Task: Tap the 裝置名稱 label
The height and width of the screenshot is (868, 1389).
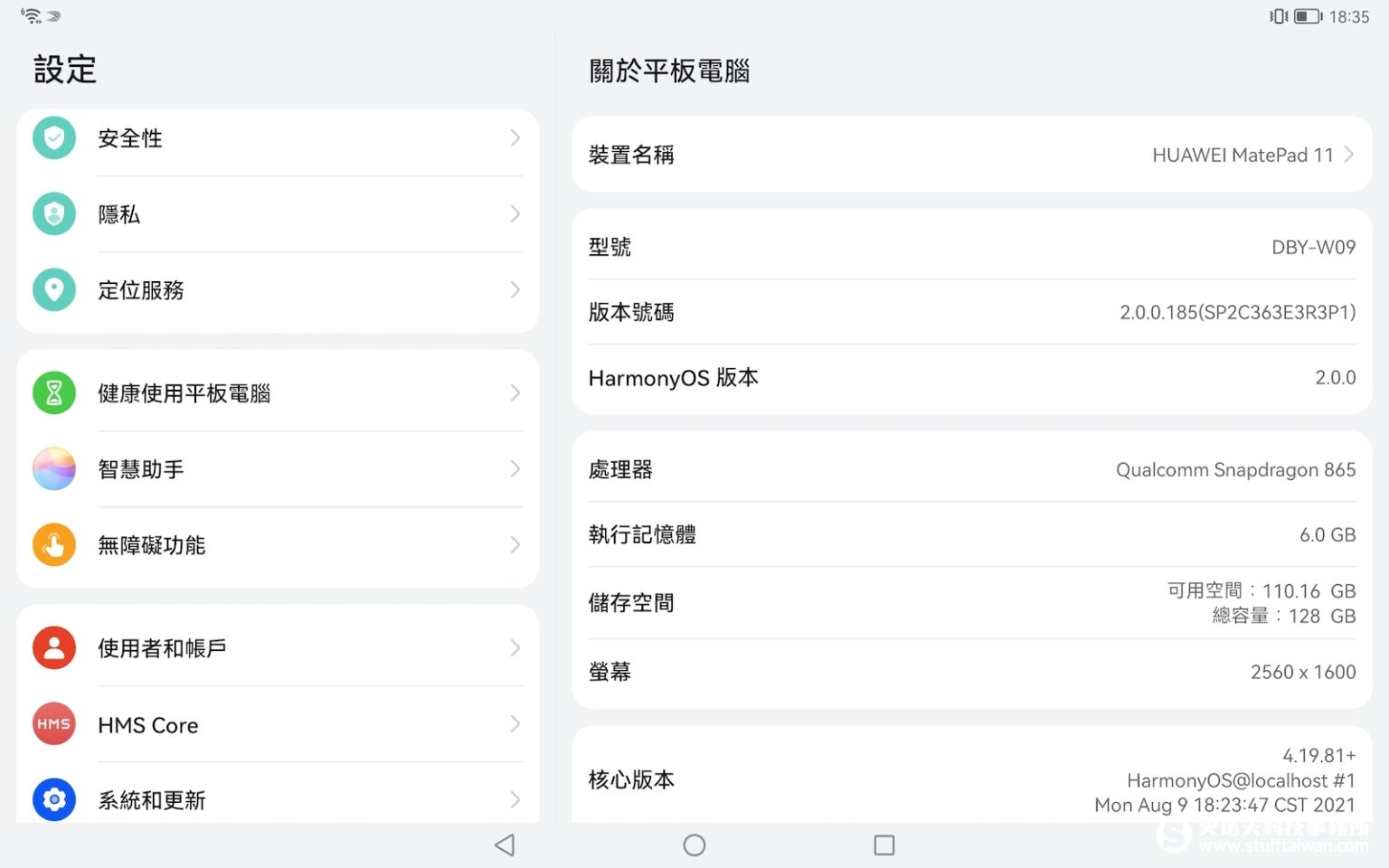Action: (631, 155)
